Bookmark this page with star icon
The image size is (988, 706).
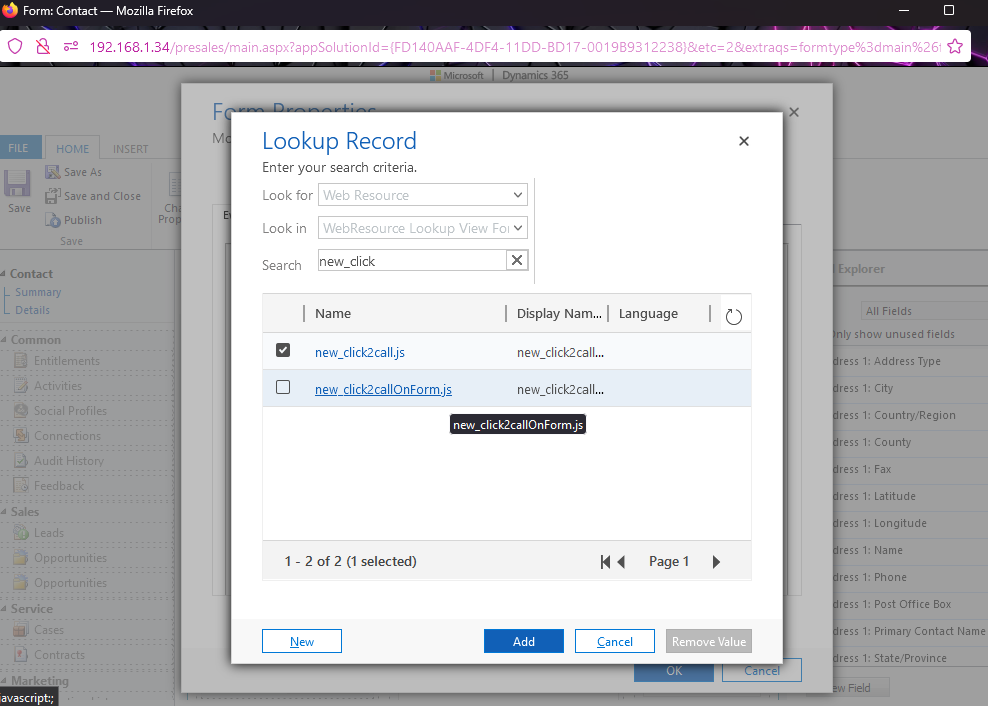(x=955, y=46)
